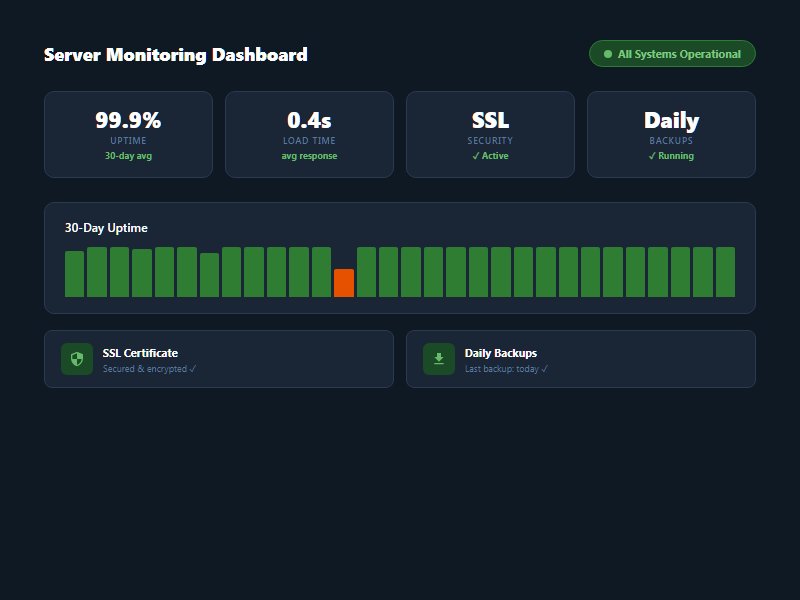
Task: Click the large SSL heading in Security card
Action: 490,120
